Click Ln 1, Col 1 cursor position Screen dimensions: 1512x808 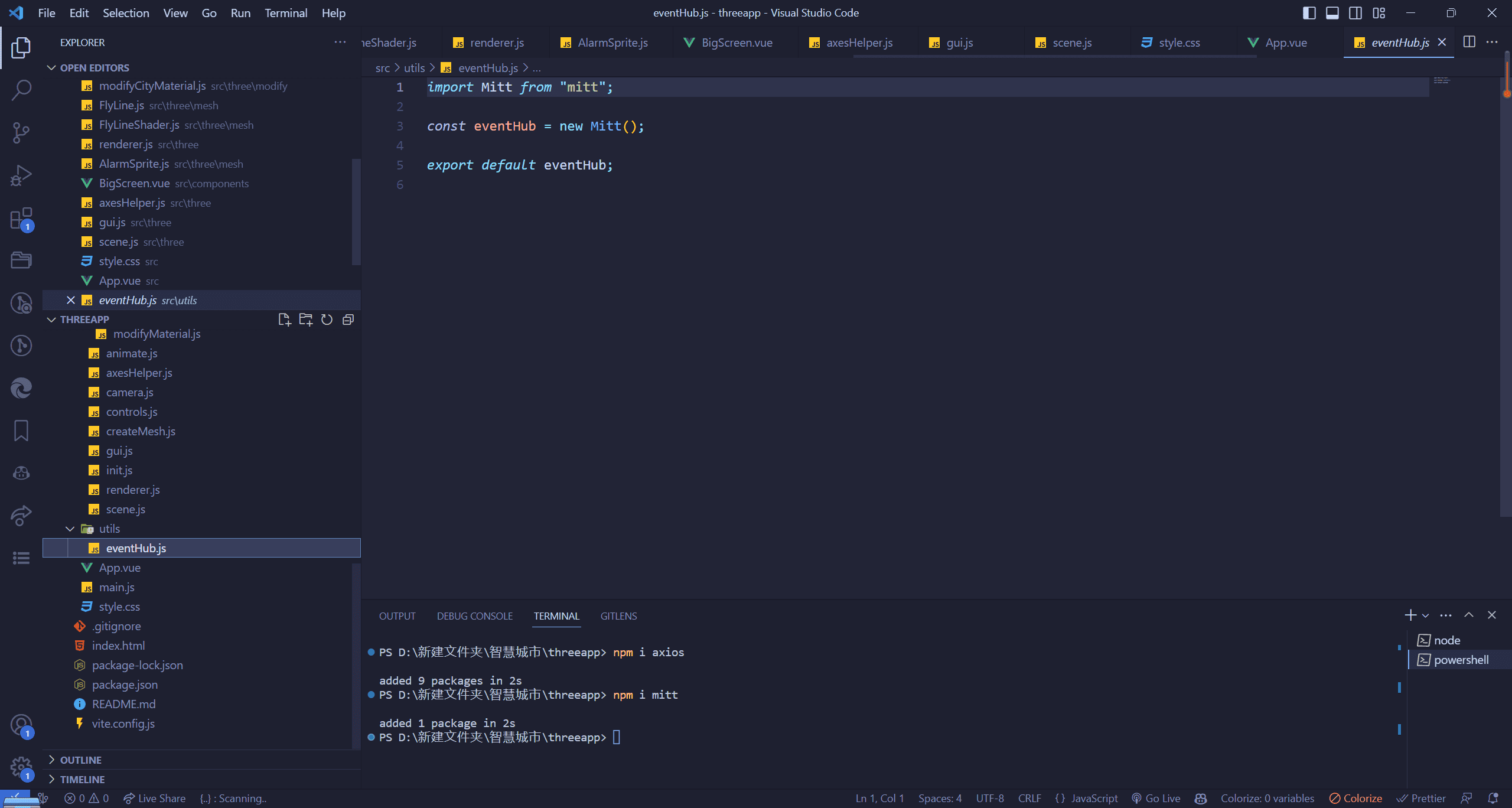coord(880,799)
